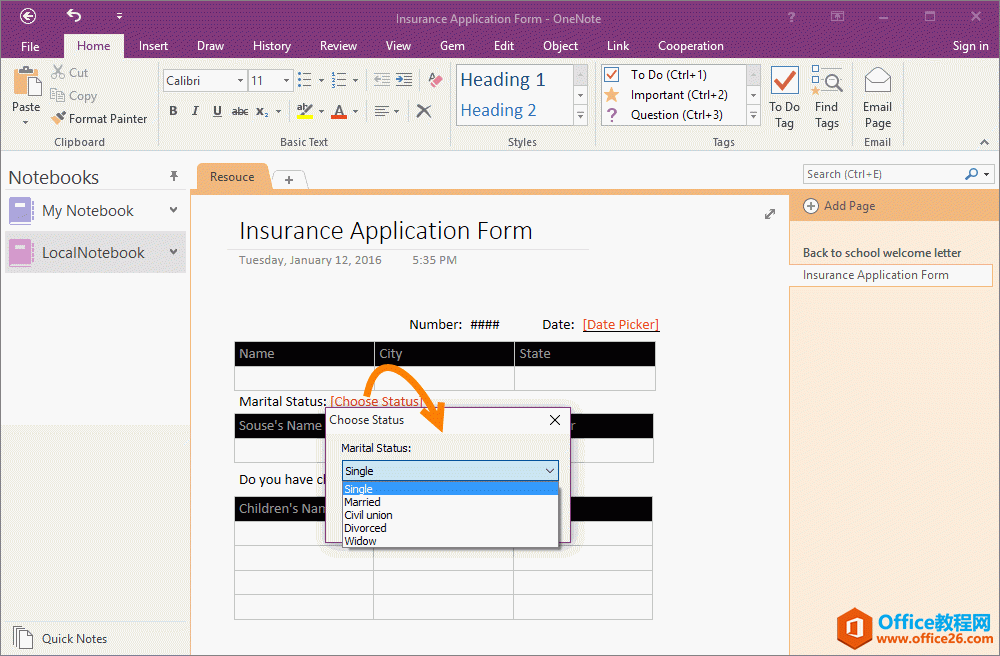The image size is (1000, 656).
Task: Click the To Do Tag icon
Action: 784,98
